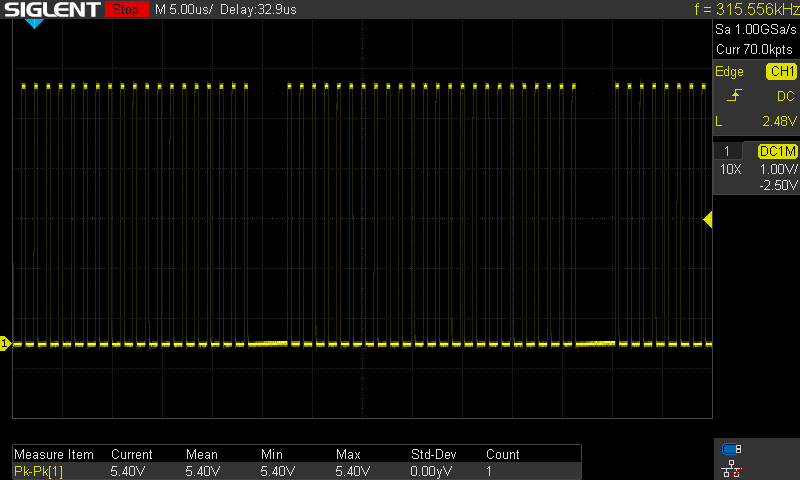Select the Delay:32.9us readout
The width and height of the screenshot is (800, 480).
click(258, 9)
